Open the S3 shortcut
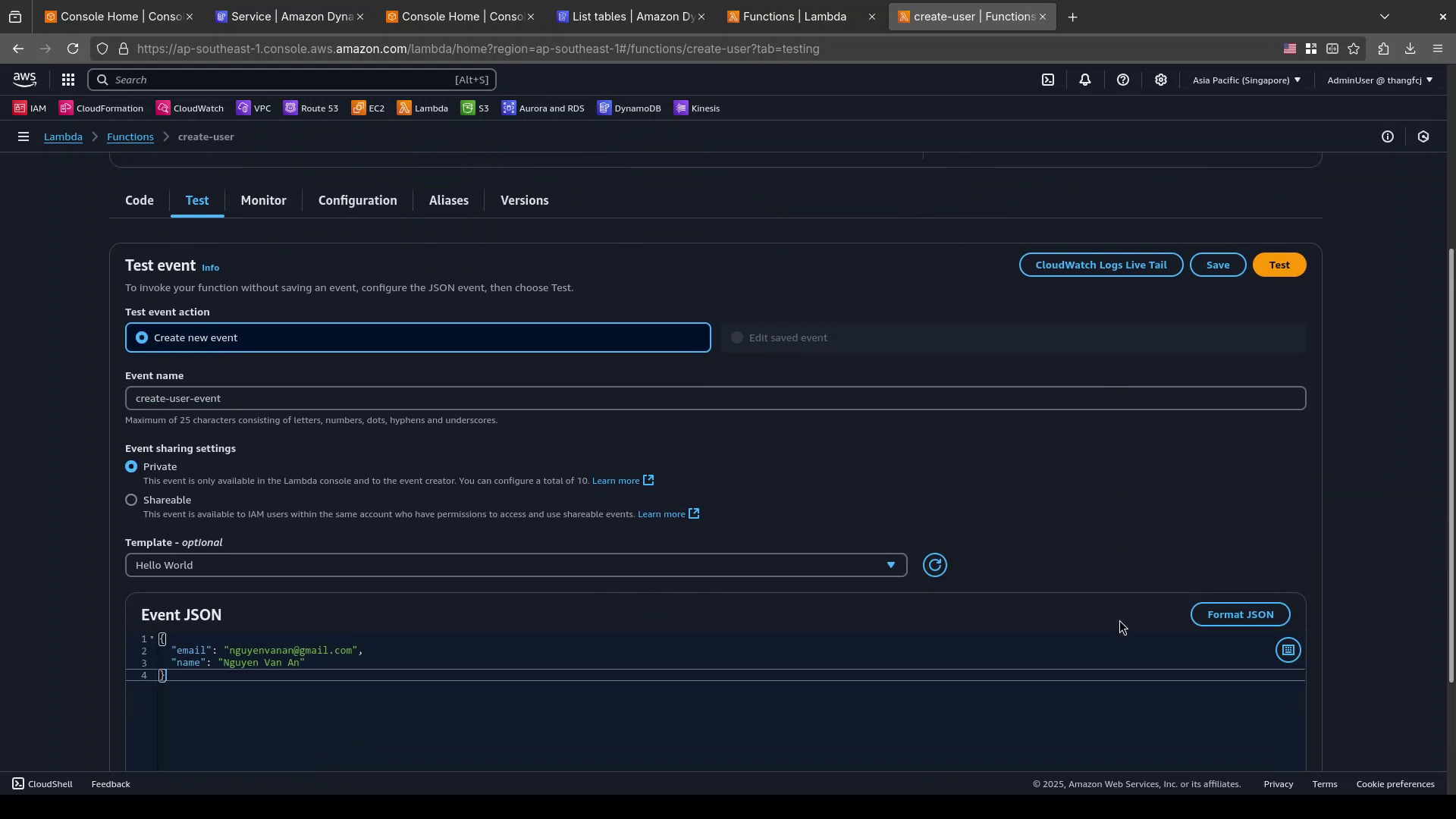The image size is (1456, 819). (x=475, y=108)
